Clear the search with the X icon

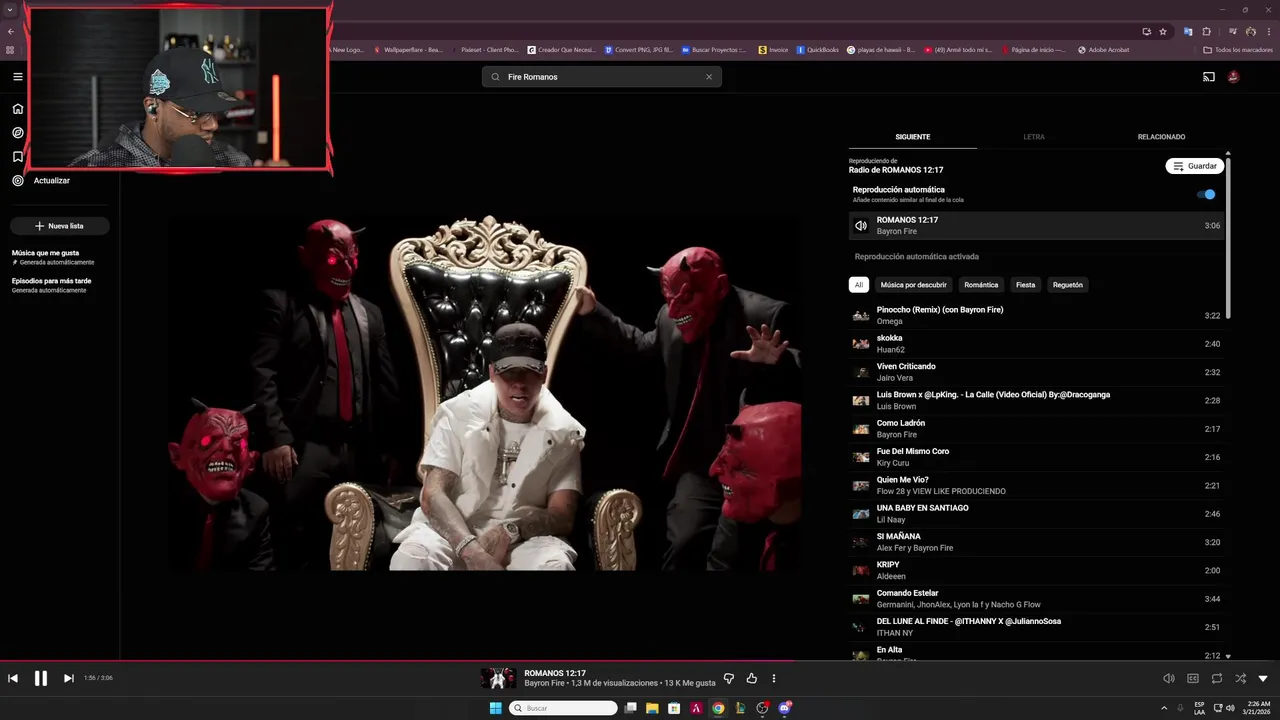pyautogui.click(x=709, y=77)
